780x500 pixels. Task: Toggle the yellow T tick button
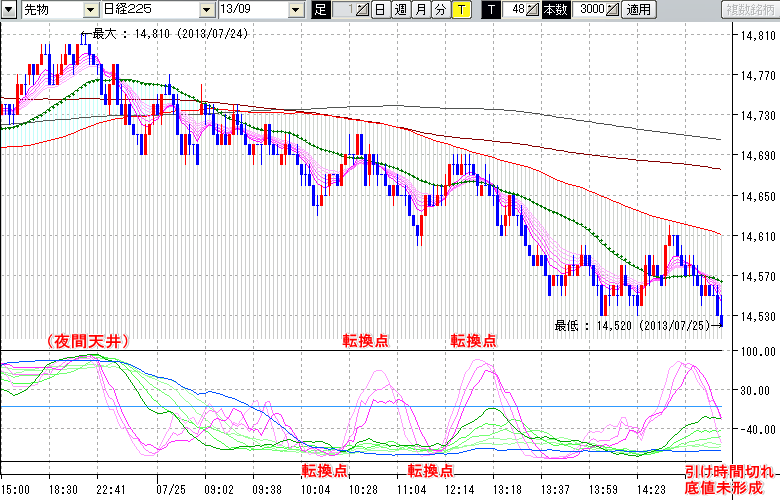click(460, 10)
